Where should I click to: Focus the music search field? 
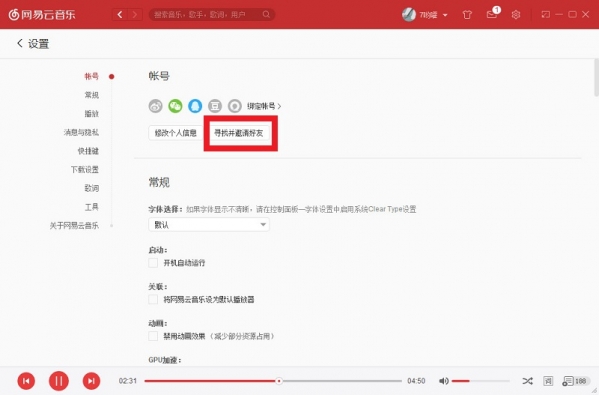[212, 15]
